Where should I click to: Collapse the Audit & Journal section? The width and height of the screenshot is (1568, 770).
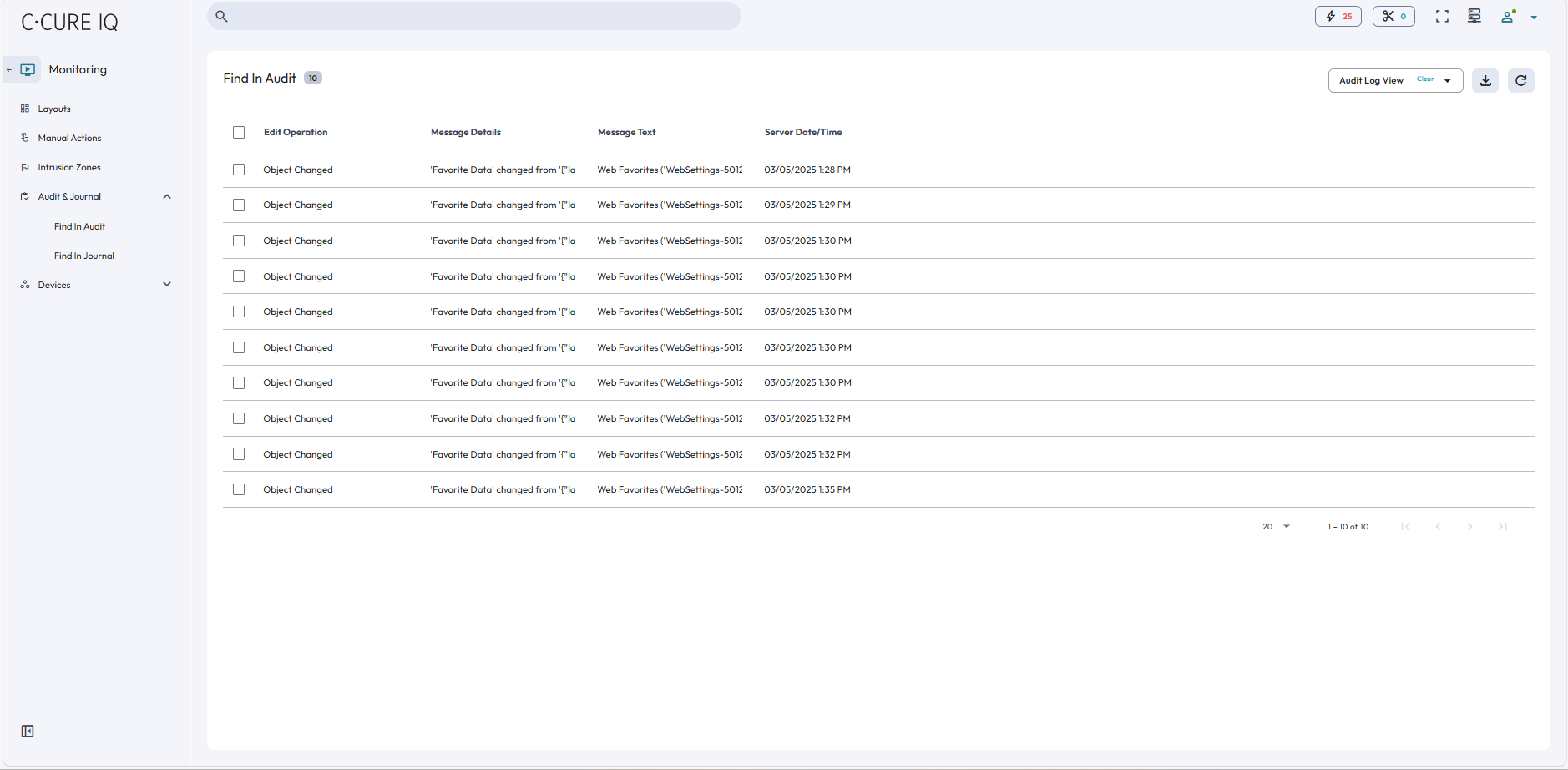tap(167, 197)
